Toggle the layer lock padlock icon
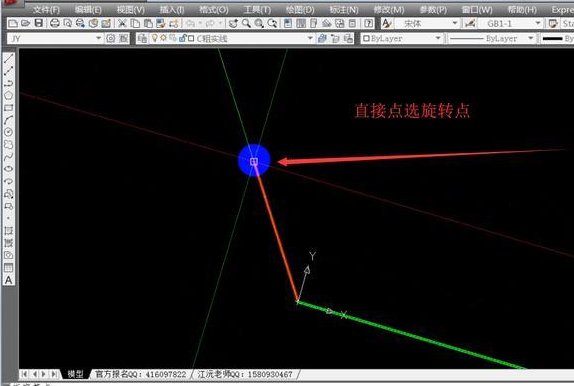This screenshot has height=386, width=574. 182,38
